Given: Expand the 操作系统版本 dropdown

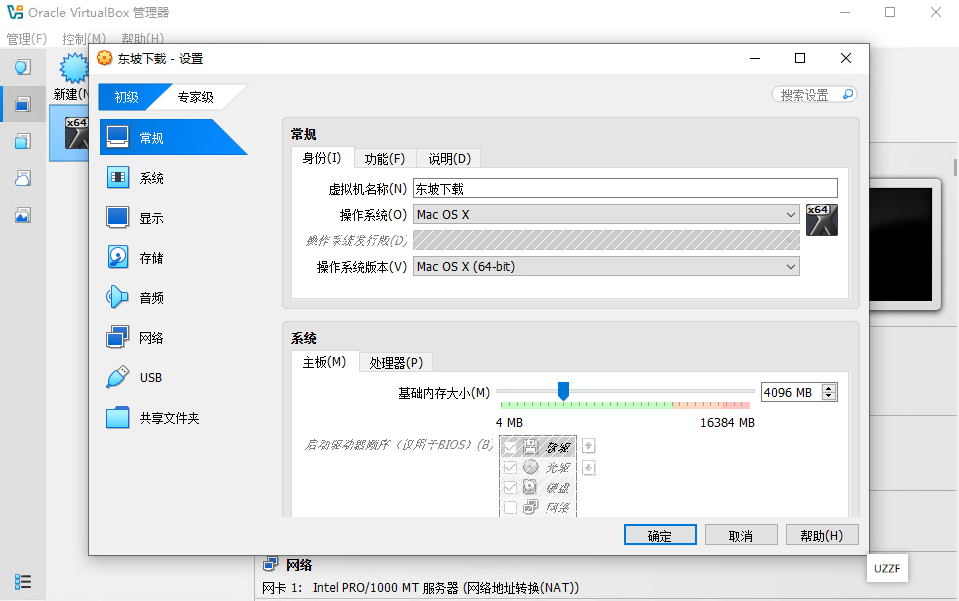Looking at the screenshot, I should pos(793,266).
